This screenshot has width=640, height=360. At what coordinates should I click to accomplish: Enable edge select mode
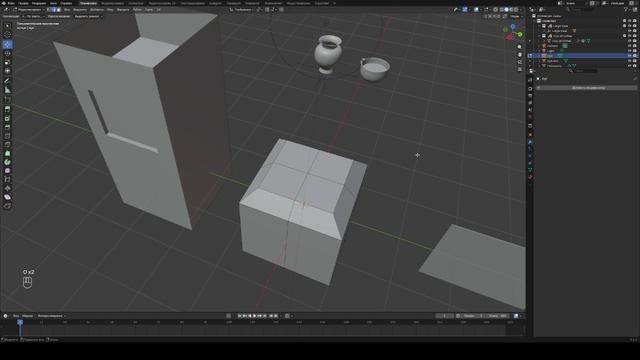pos(54,9)
